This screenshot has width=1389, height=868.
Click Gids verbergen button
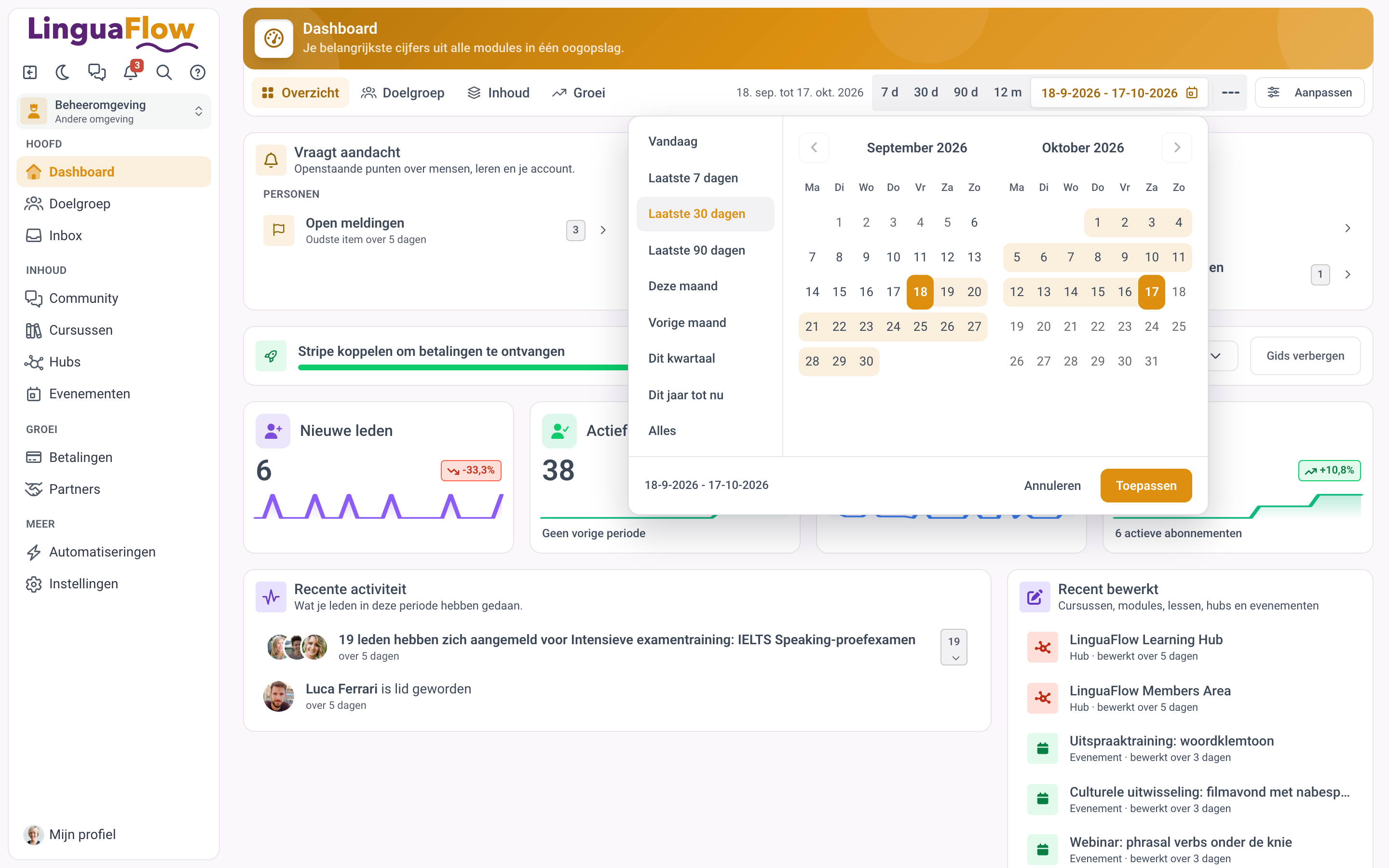click(1305, 356)
